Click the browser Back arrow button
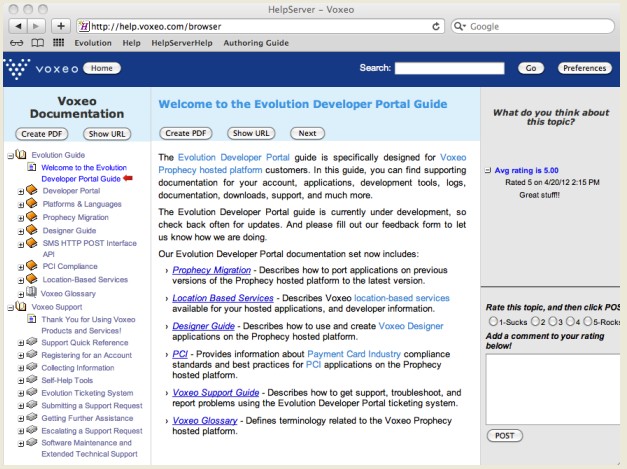Viewport: 627px width, 469px height. 18,26
